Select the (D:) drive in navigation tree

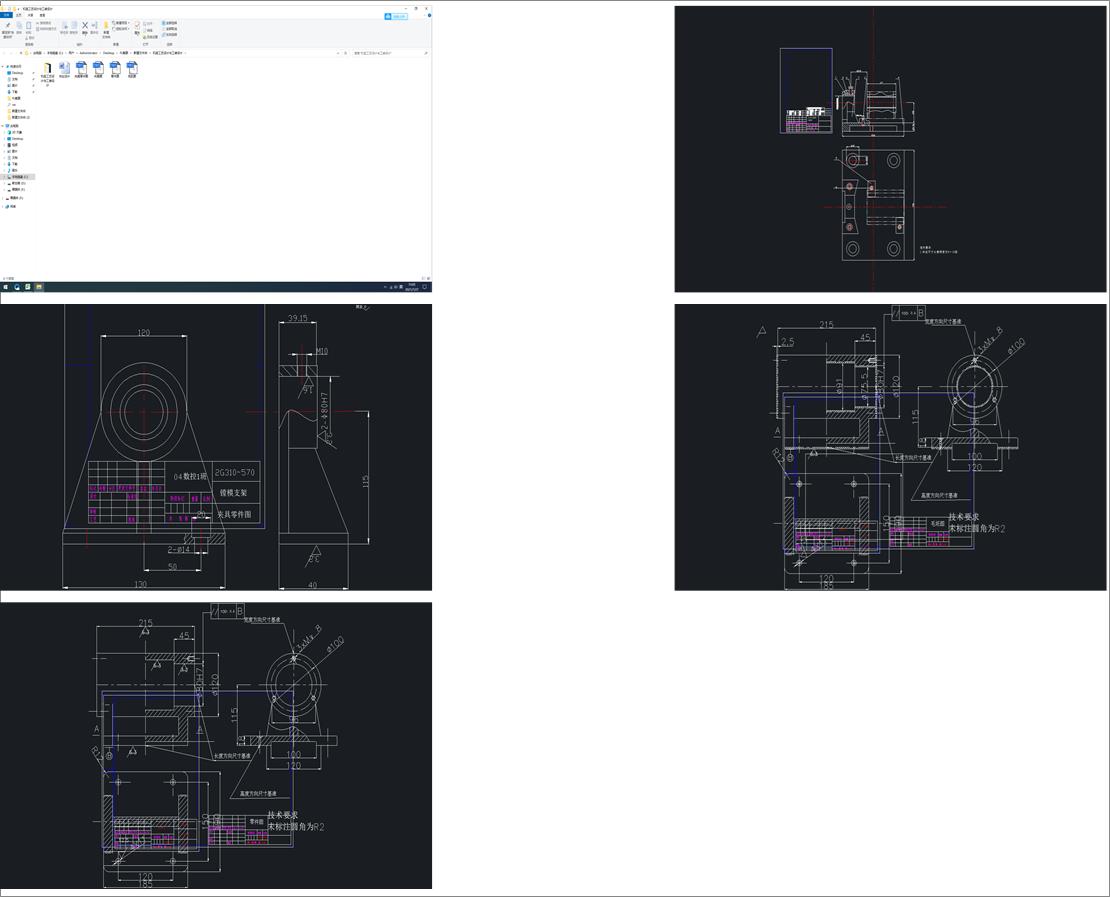tap(18, 183)
